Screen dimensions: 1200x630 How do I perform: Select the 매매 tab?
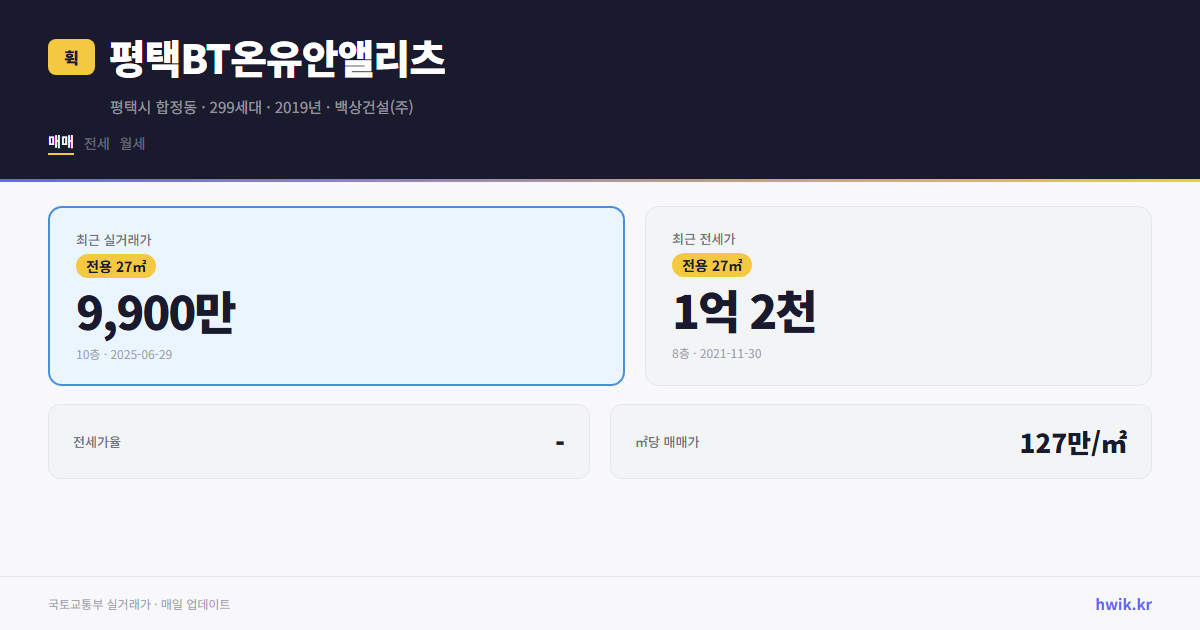point(59,143)
